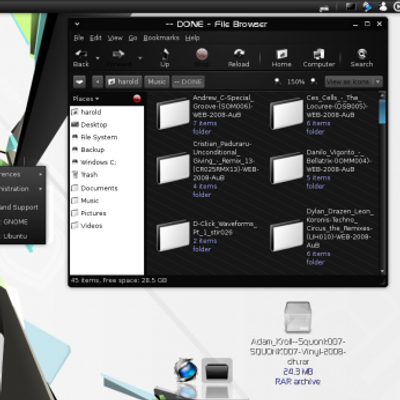
Task: Click the blue globe dock icon
Action: tap(186, 370)
